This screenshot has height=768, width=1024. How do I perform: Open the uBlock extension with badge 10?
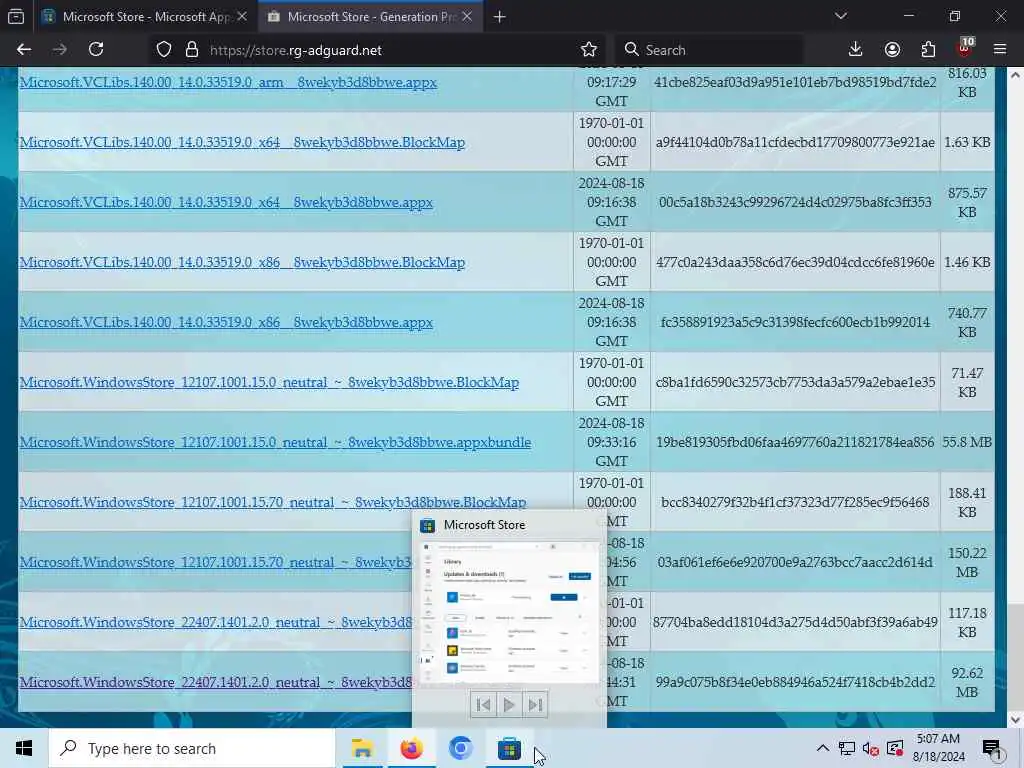click(x=965, y=48)
